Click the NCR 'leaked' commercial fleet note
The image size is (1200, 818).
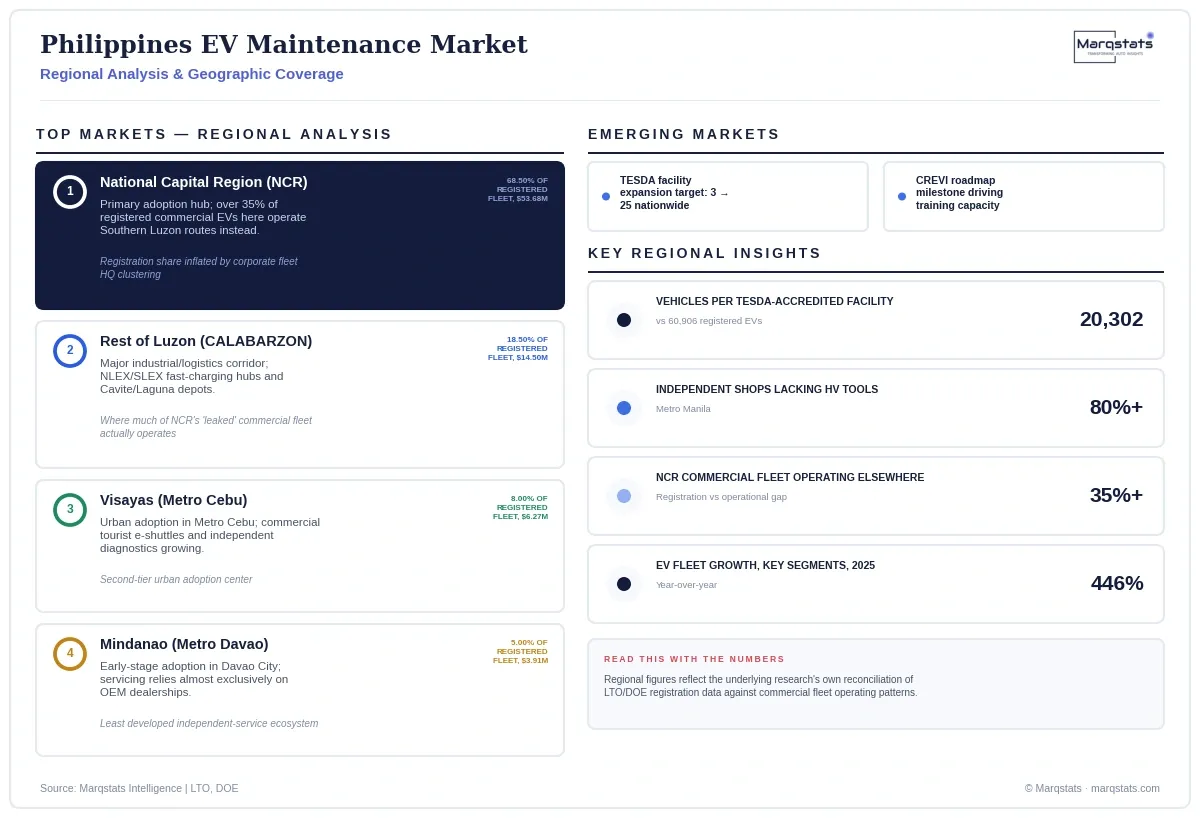click(206, 427)
